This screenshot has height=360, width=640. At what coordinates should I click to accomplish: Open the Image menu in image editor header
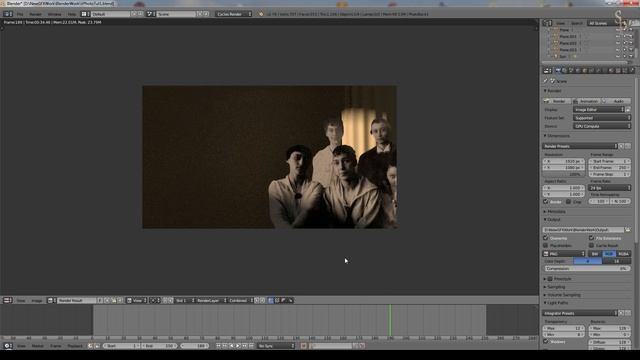coord(37,300)
